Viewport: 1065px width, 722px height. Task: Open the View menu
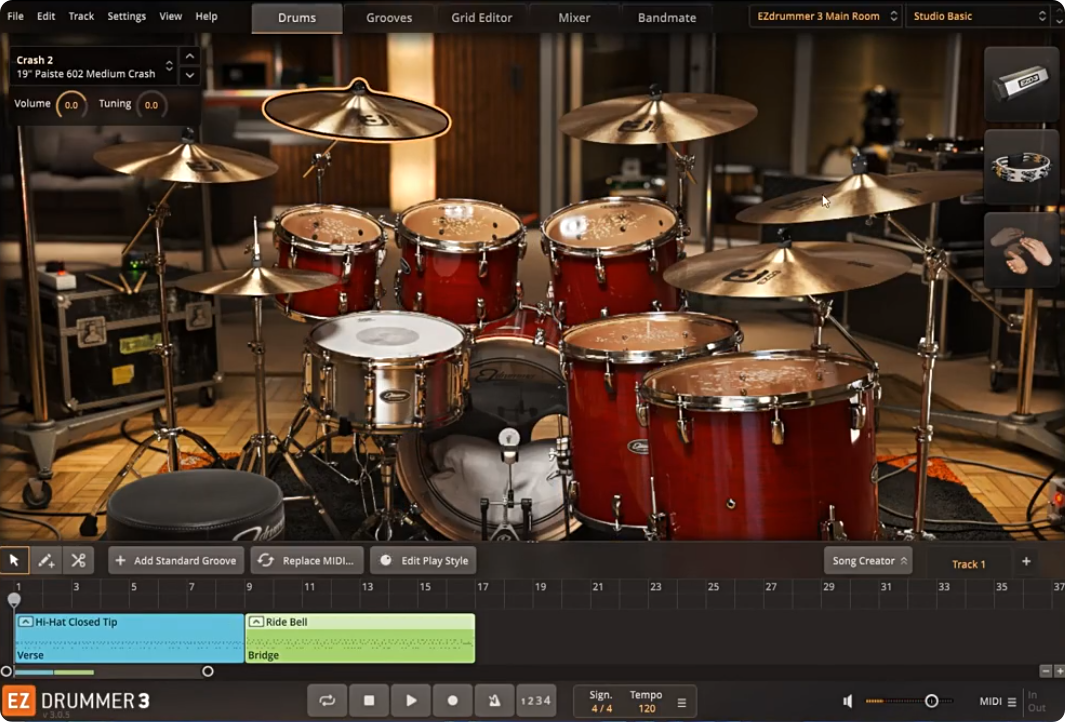[170, 16]
